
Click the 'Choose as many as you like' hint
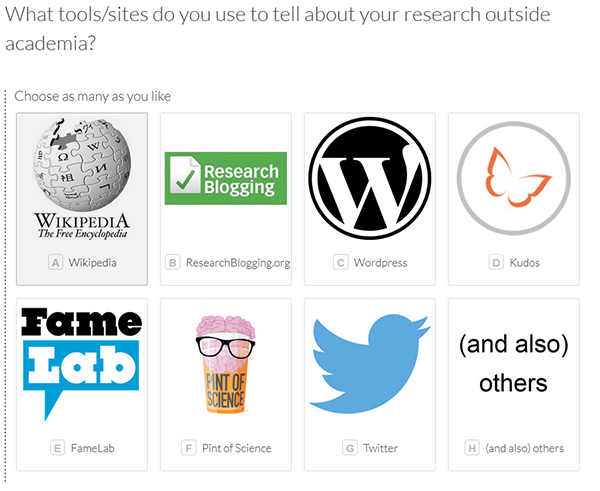(x=93, y=96)
